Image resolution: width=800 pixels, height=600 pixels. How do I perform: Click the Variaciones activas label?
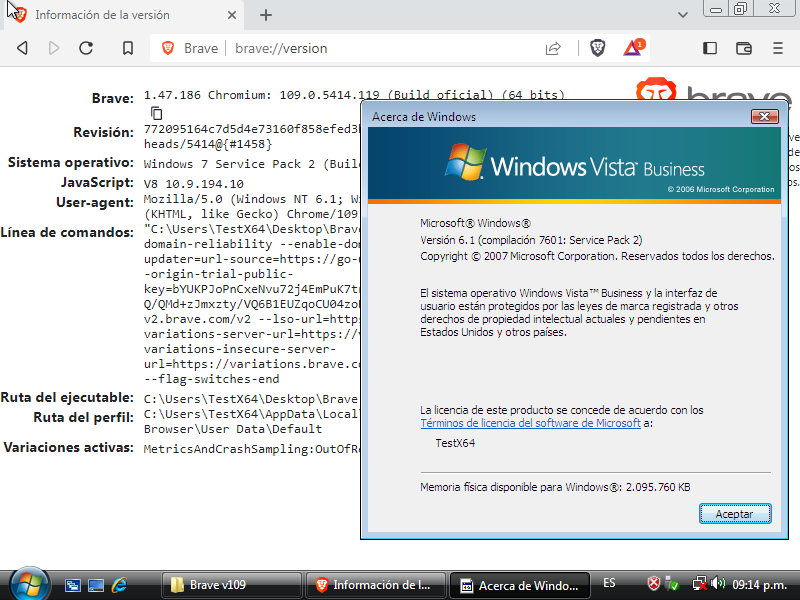[x=68, y=448]
